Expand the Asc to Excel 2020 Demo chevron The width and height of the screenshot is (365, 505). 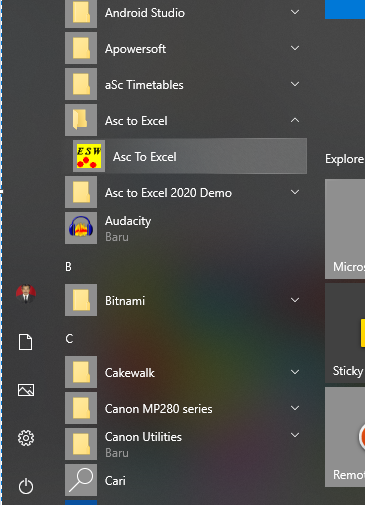tap(295, 192)
